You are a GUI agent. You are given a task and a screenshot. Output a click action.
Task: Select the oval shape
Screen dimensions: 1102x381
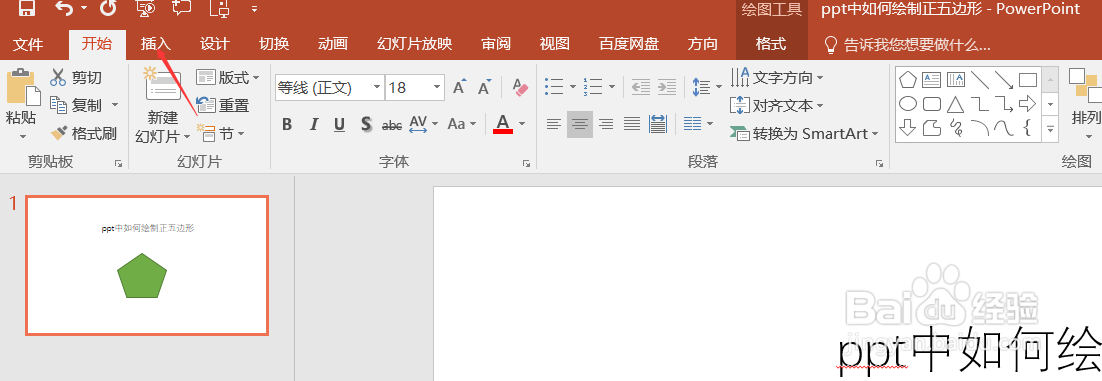tap(907, 104)
